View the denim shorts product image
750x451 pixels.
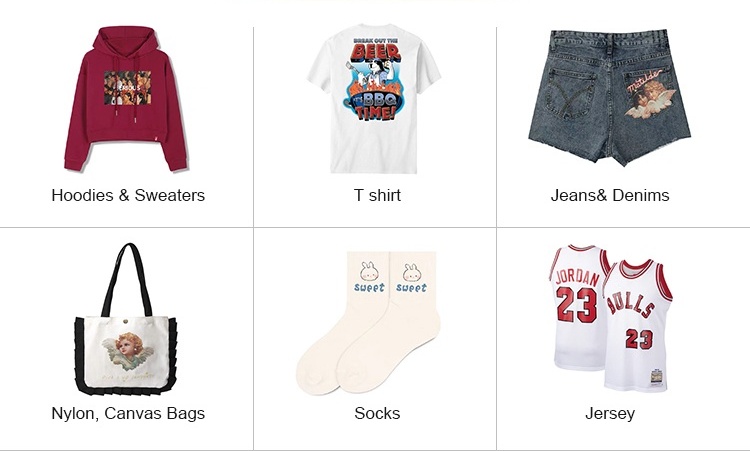(610, 98)
